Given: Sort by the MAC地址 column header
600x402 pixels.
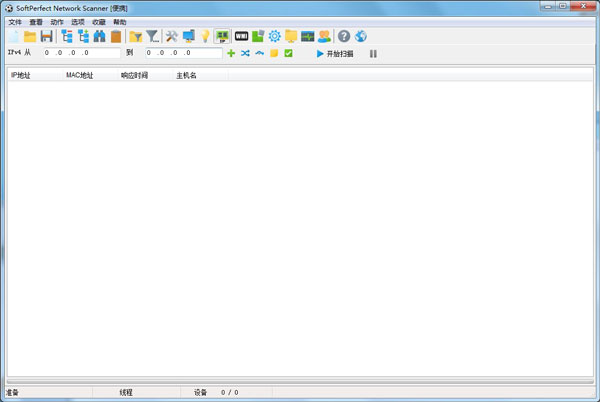Looking at the screenshot, I should tap(79, 75).
